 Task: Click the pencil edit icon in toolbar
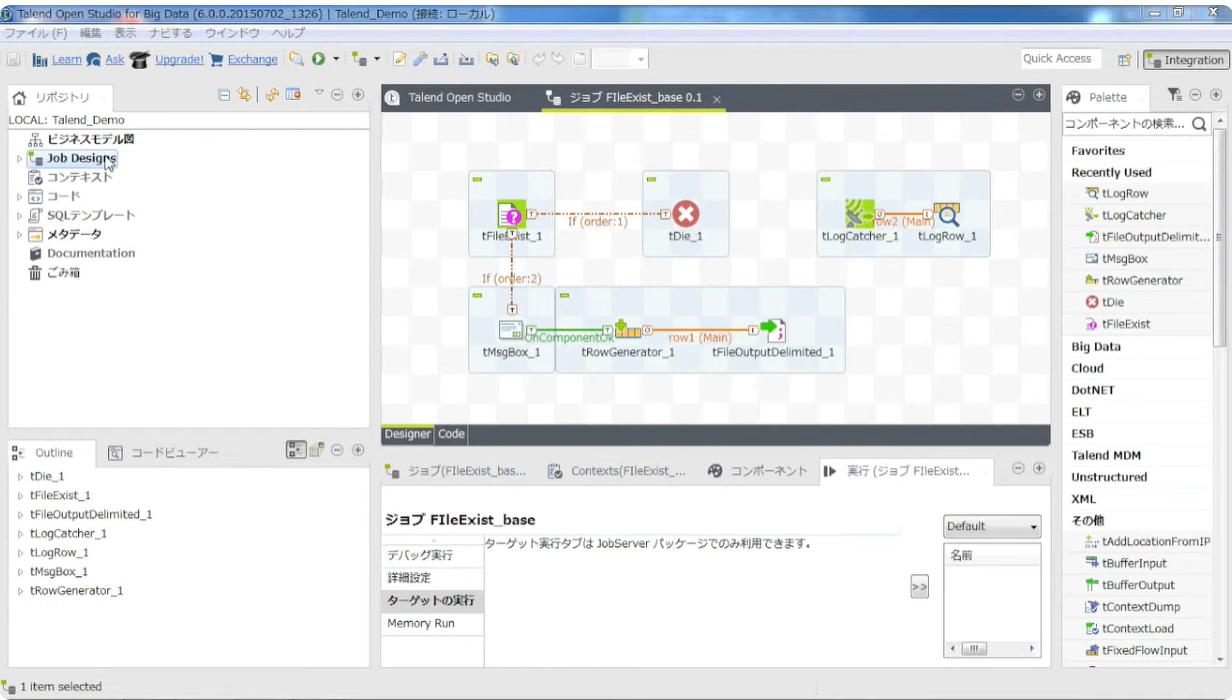[x=399, y=59]
